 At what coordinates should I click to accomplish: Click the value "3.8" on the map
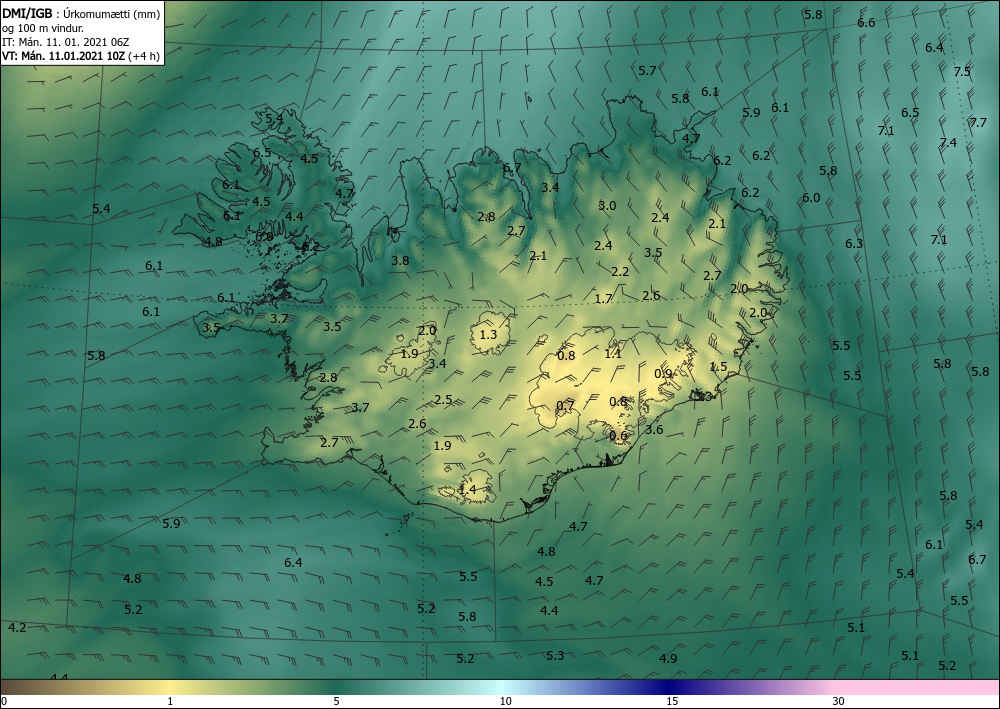tap(400, 260)
